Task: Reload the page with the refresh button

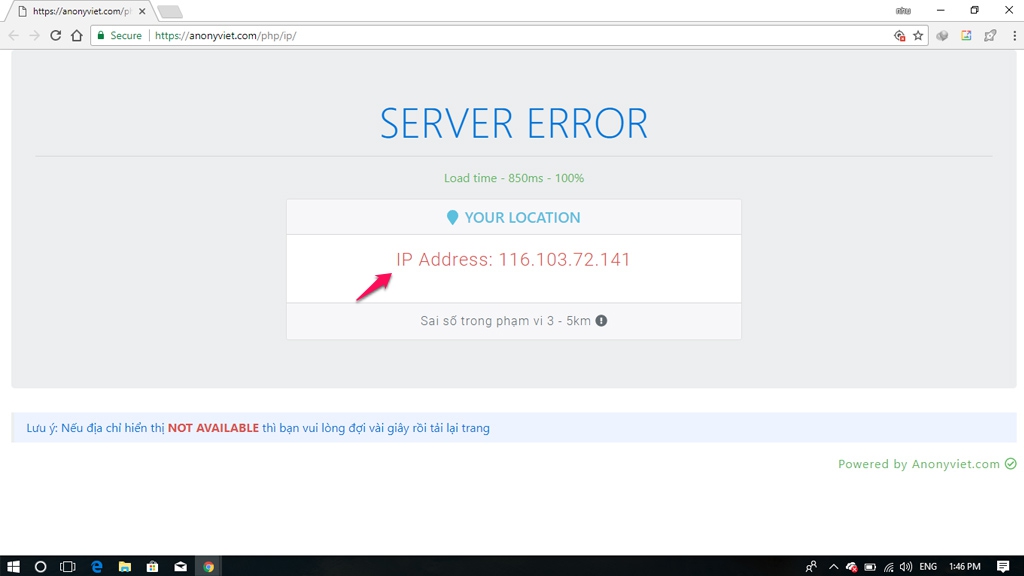Action: 56,35
